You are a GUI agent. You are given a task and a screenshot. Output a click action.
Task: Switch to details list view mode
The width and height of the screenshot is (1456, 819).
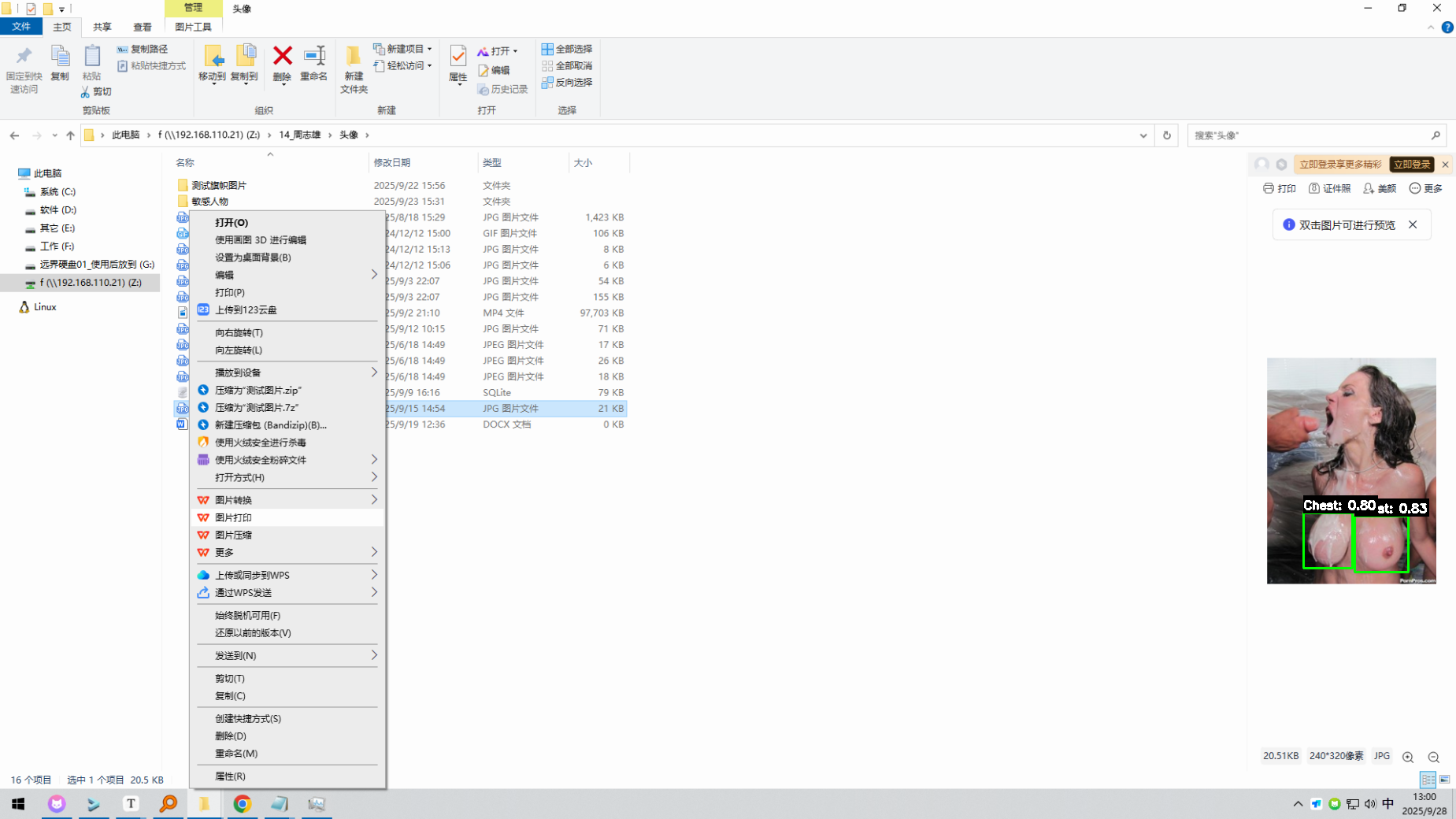click(x=1428, y=780)
